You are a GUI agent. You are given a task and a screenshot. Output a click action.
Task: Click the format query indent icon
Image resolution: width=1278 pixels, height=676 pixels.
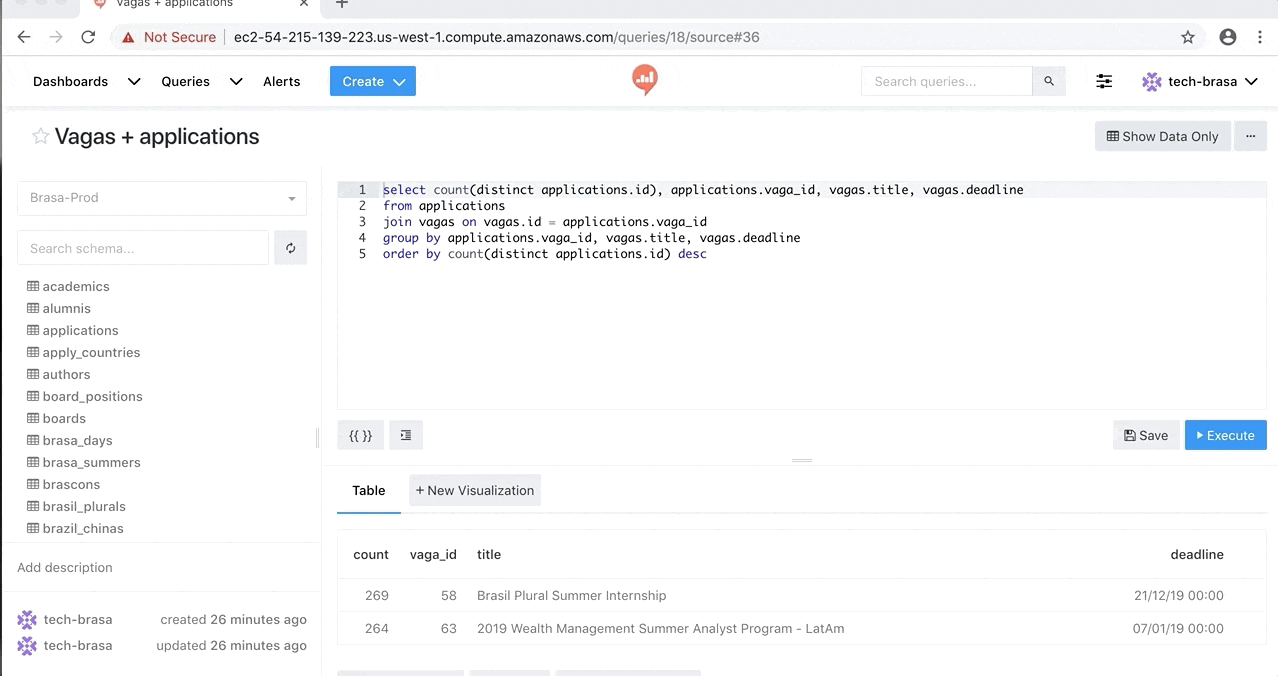pyautogui.click(x=406, y=435)
